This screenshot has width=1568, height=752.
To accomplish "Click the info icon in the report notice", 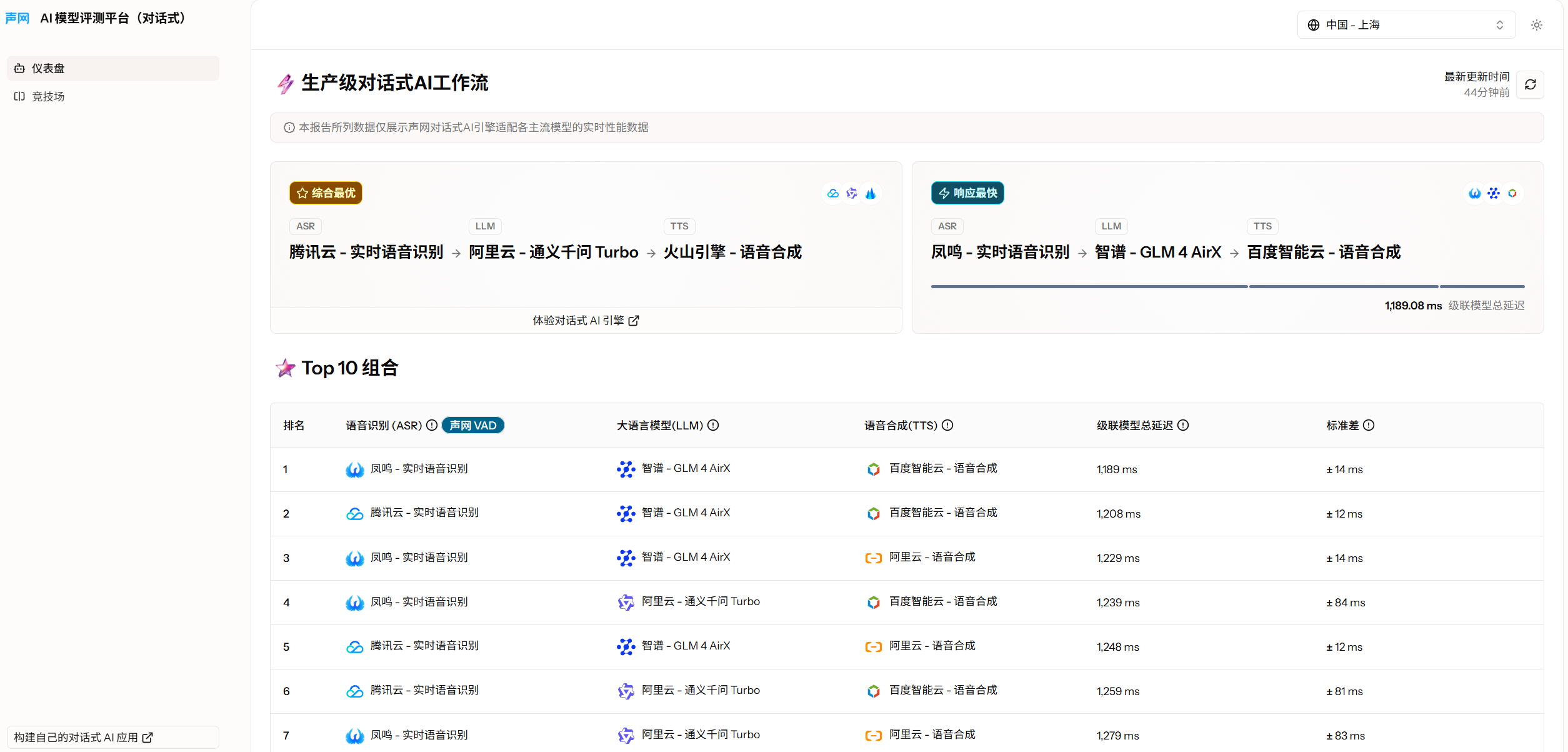I will point(289,128).
